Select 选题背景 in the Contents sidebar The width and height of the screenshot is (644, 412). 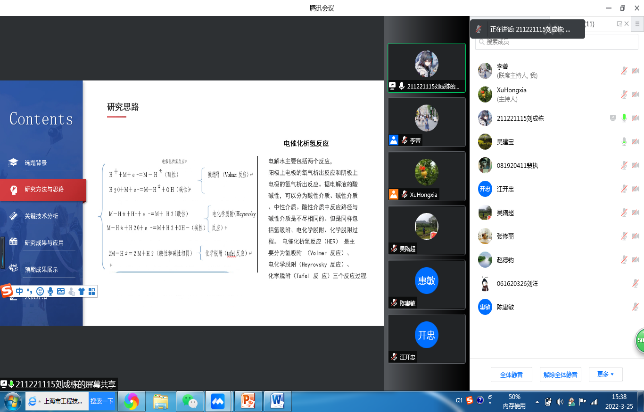coord(35,161)
